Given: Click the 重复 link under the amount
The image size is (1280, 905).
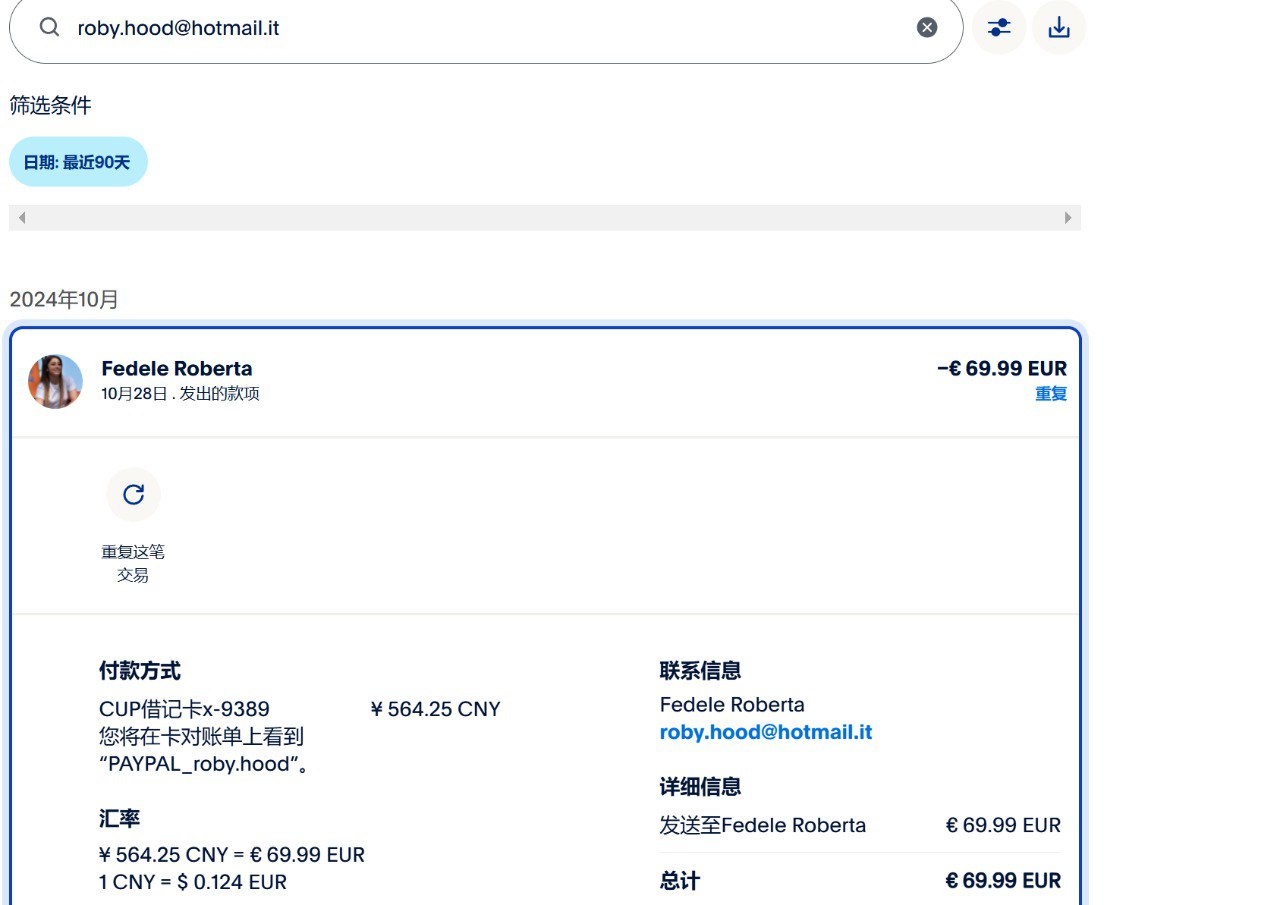Looking at the screenshot, I should tap(1050, 394).
